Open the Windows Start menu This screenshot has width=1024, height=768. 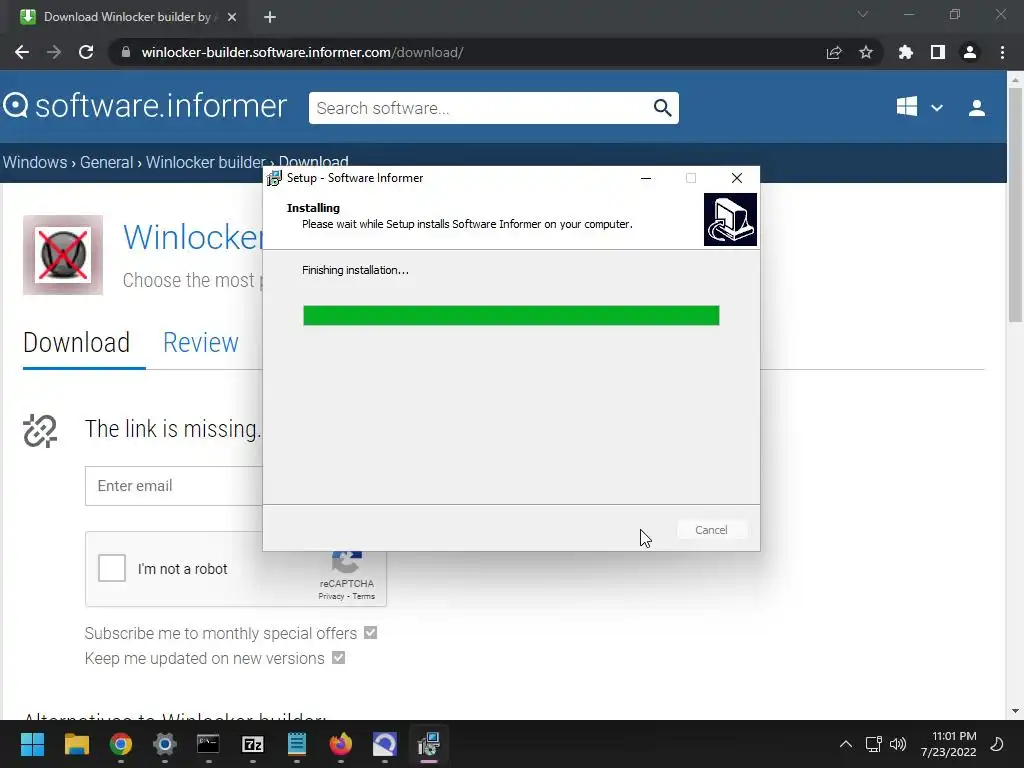[x=32, y=744]
